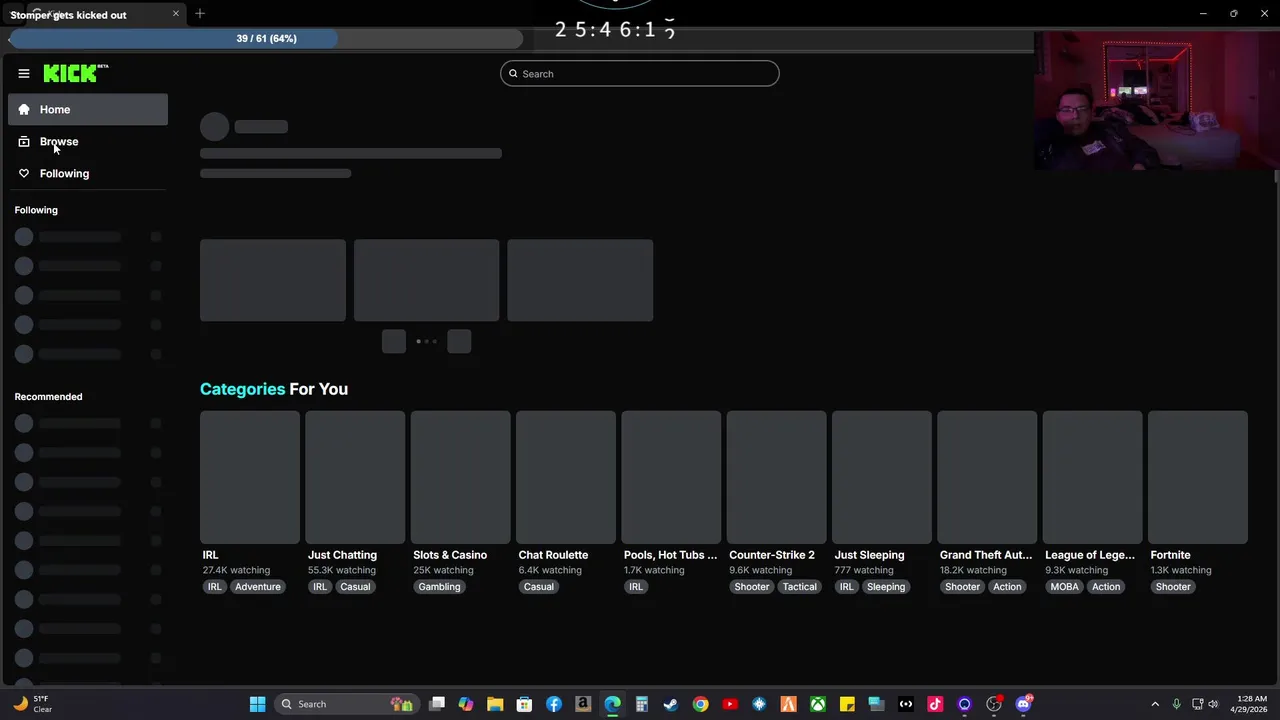1280x720 pixels.
Task: Click the Categories For You heading
Action: coord(274,389)
